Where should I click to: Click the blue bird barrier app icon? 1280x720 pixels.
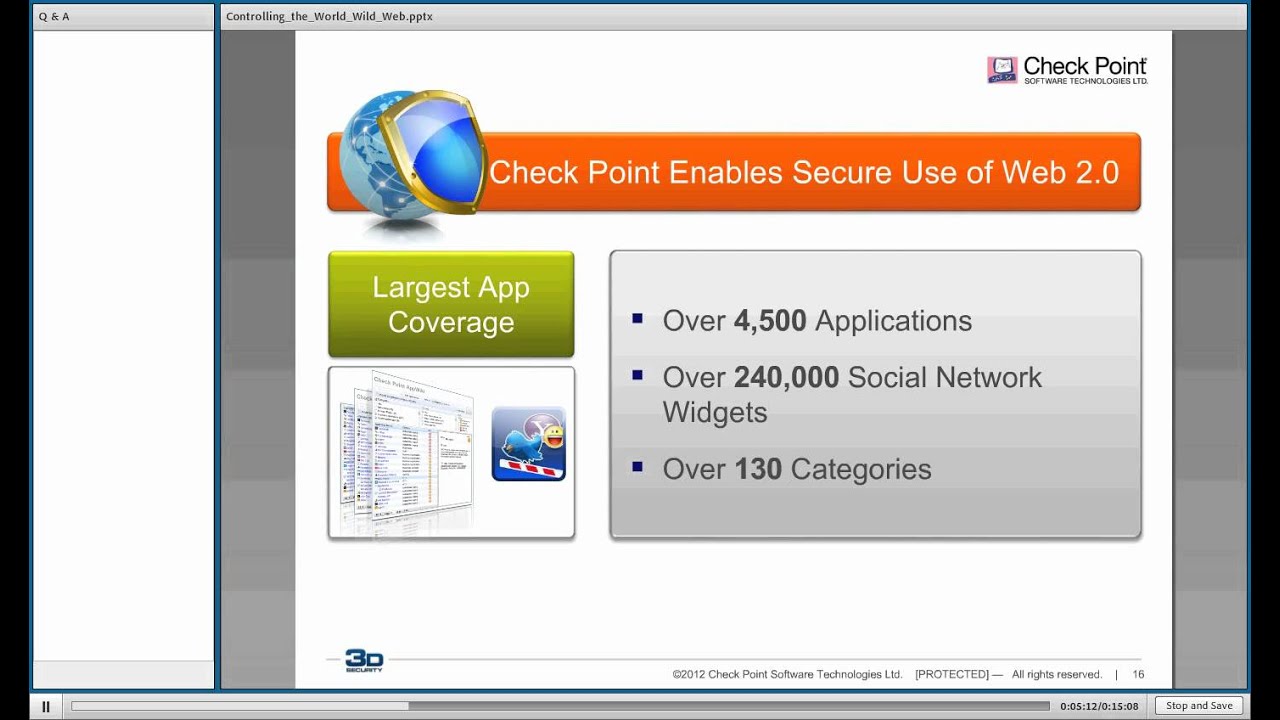[x=529, y=443]
